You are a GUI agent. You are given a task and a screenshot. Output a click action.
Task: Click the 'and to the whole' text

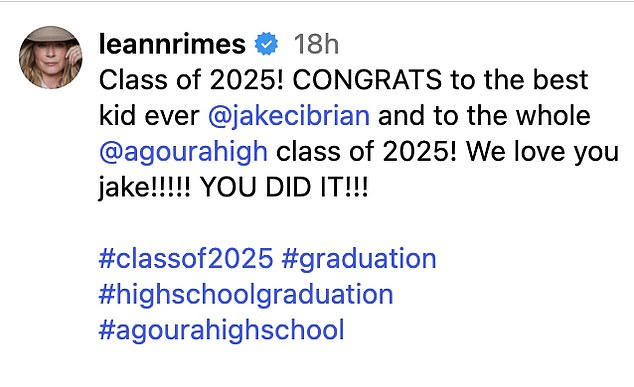tap(484, 116)
